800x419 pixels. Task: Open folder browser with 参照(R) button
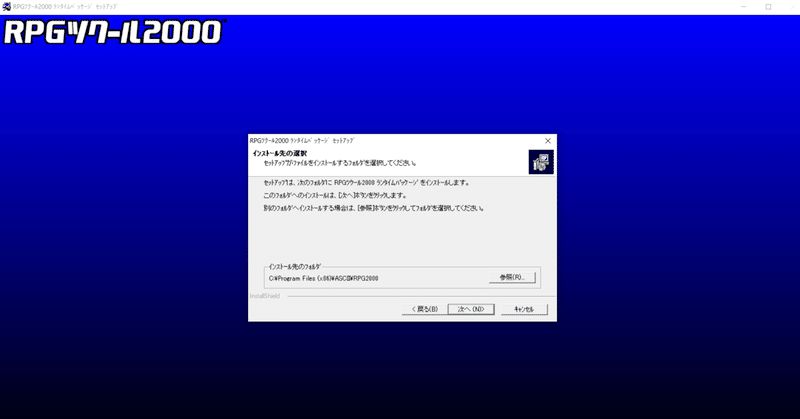(512, 277)
